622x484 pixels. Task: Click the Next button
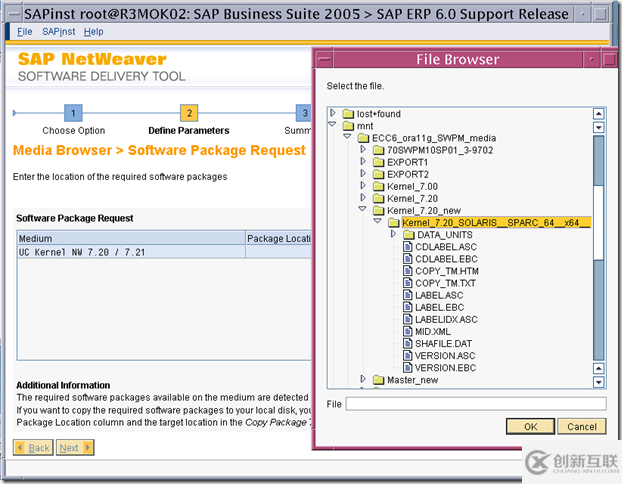click(x=75, y=448)
